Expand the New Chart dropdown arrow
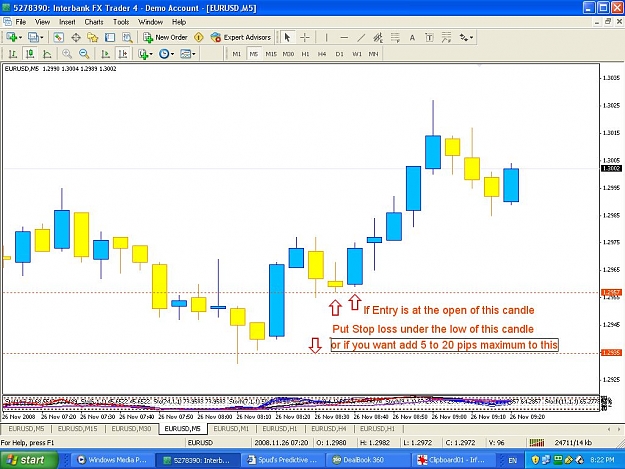 pos(20,37)
